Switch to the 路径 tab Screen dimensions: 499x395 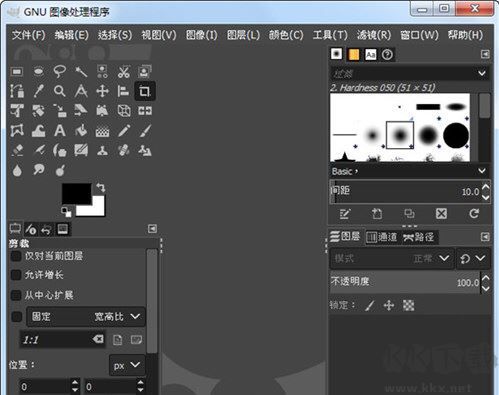pos(419,237)
